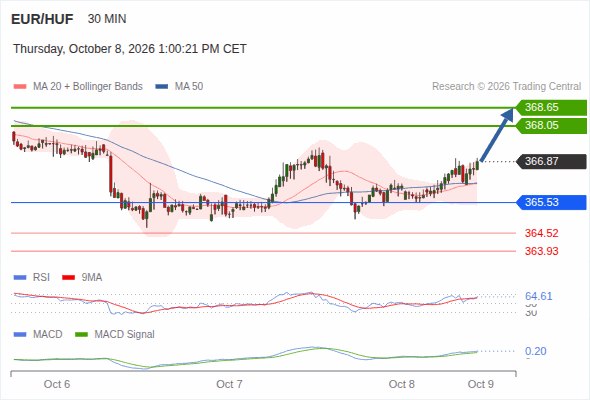Click the MACD Signal green legend marker
590x400 pixels.
(81, 335)
